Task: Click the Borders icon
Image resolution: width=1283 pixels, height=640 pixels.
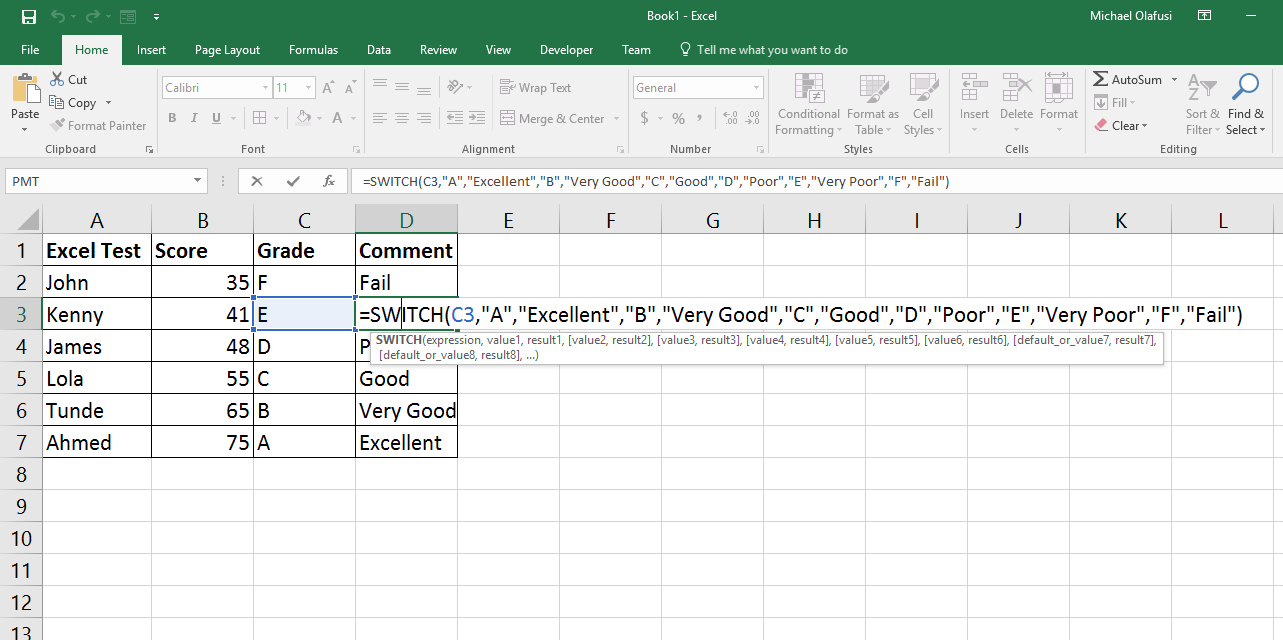Action: tap(260, 118)
